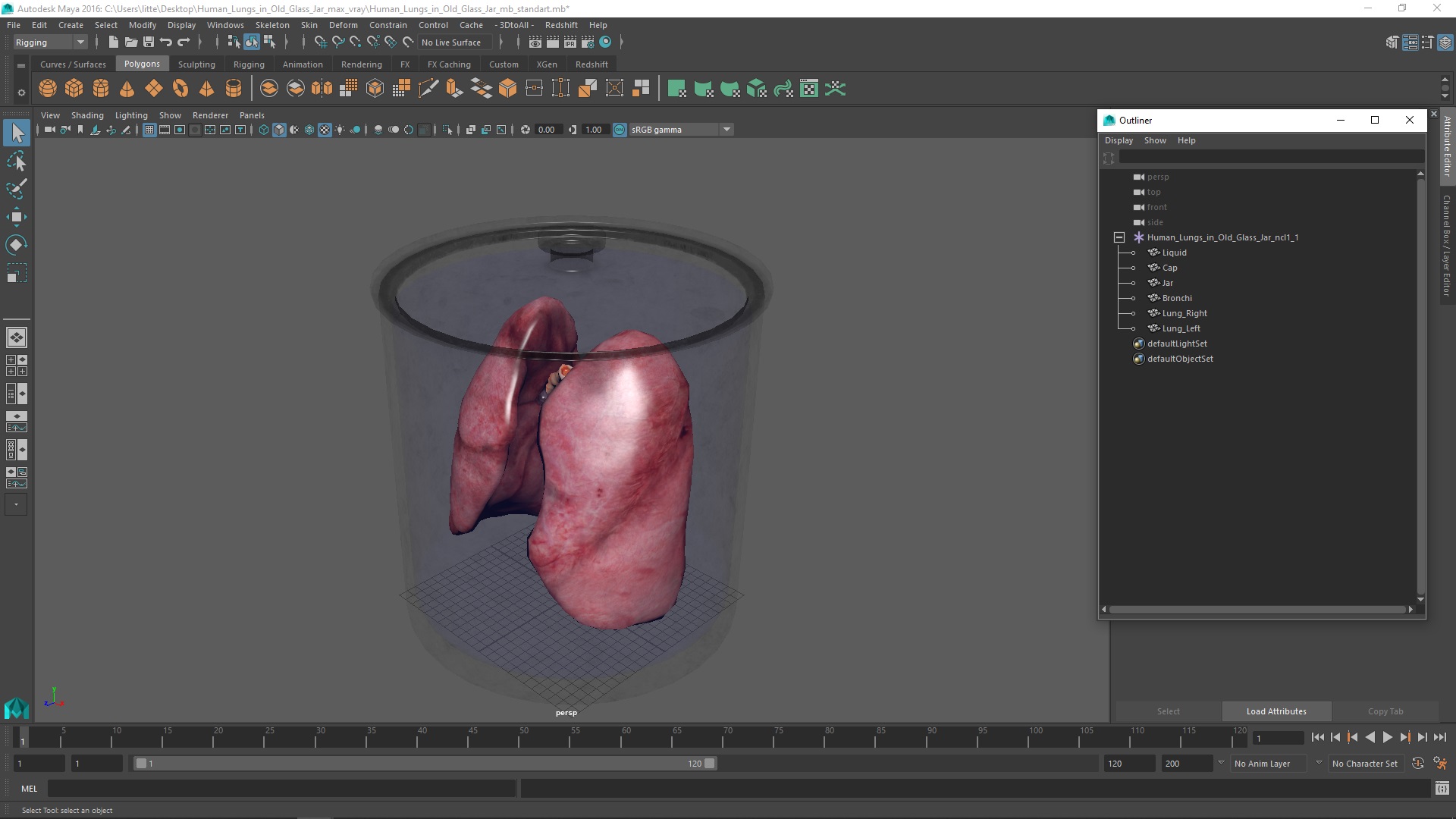Click the single perspective view layout icon

(x=16, y=337)
